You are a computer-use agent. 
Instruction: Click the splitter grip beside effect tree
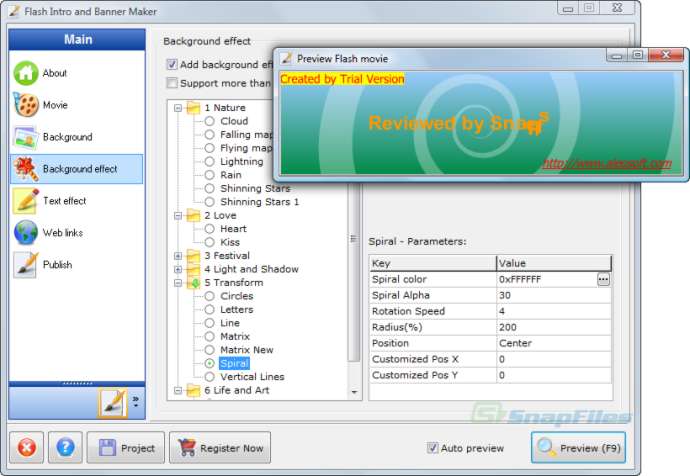pos(353,239)
